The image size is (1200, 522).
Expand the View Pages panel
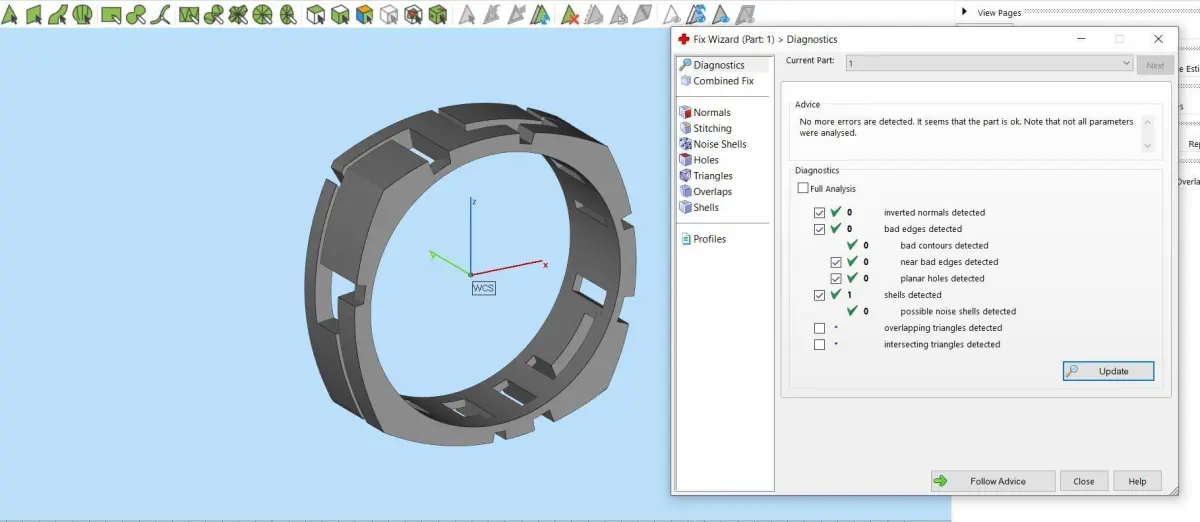965,12
